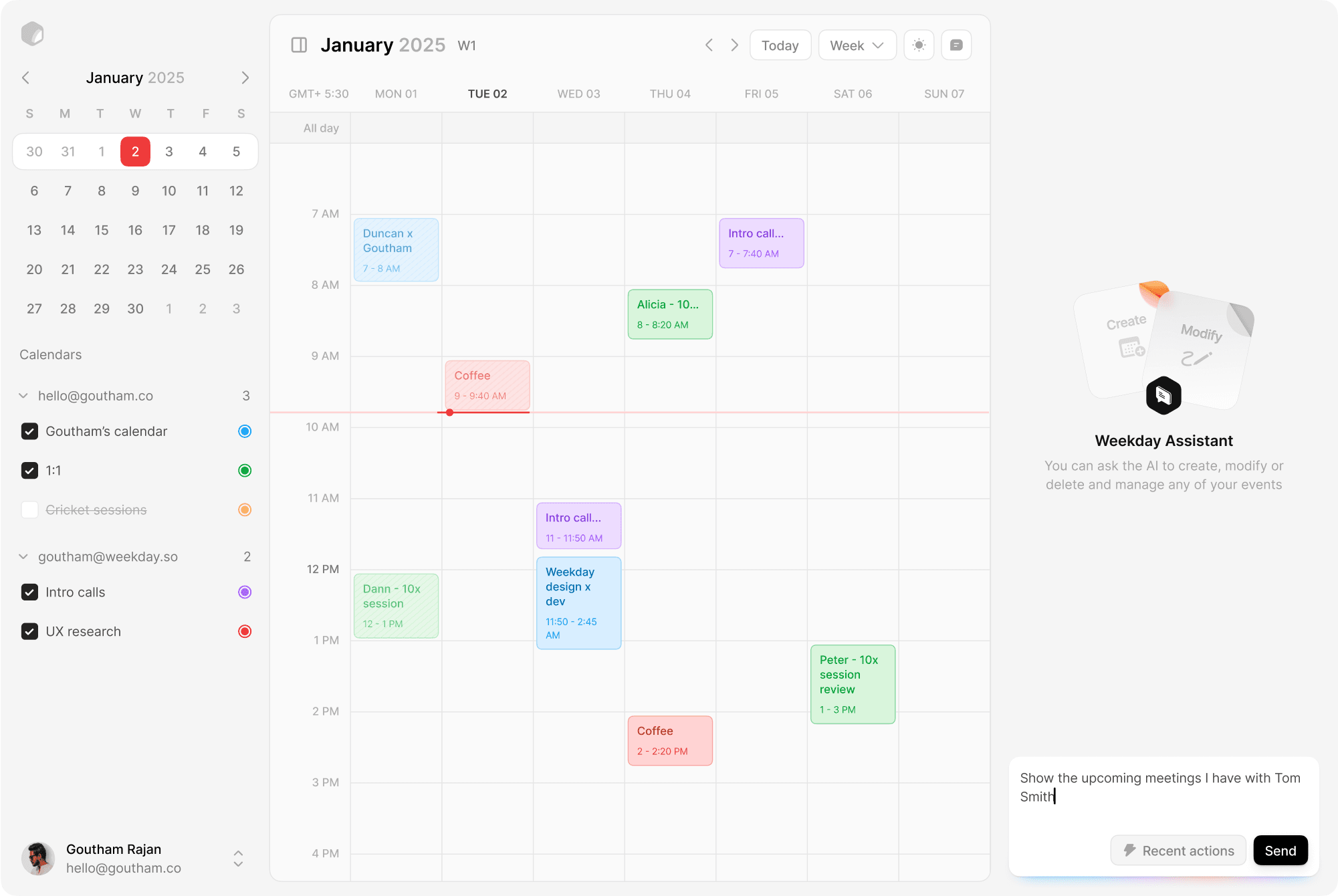
Task: Click the Weekday logo icon
Action: tap(32, 33)
